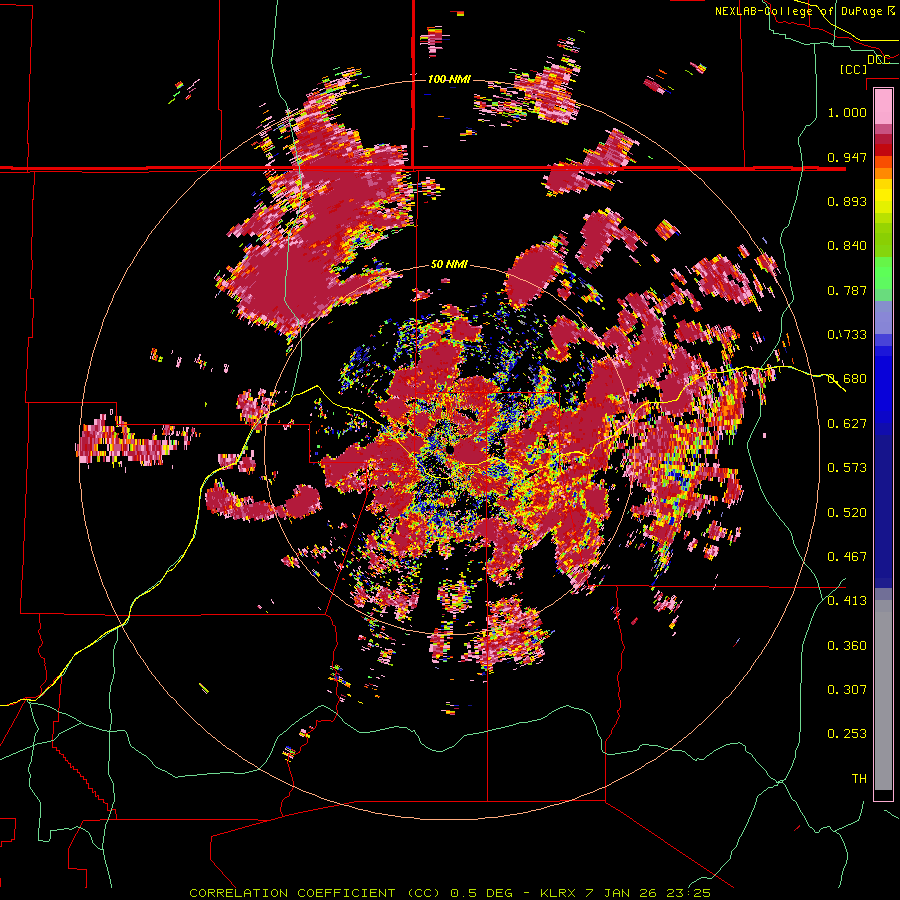The width and height of the screenshot is (900, 900).
Task: Click the 0.413 legend value
Action: pos(847,601)
